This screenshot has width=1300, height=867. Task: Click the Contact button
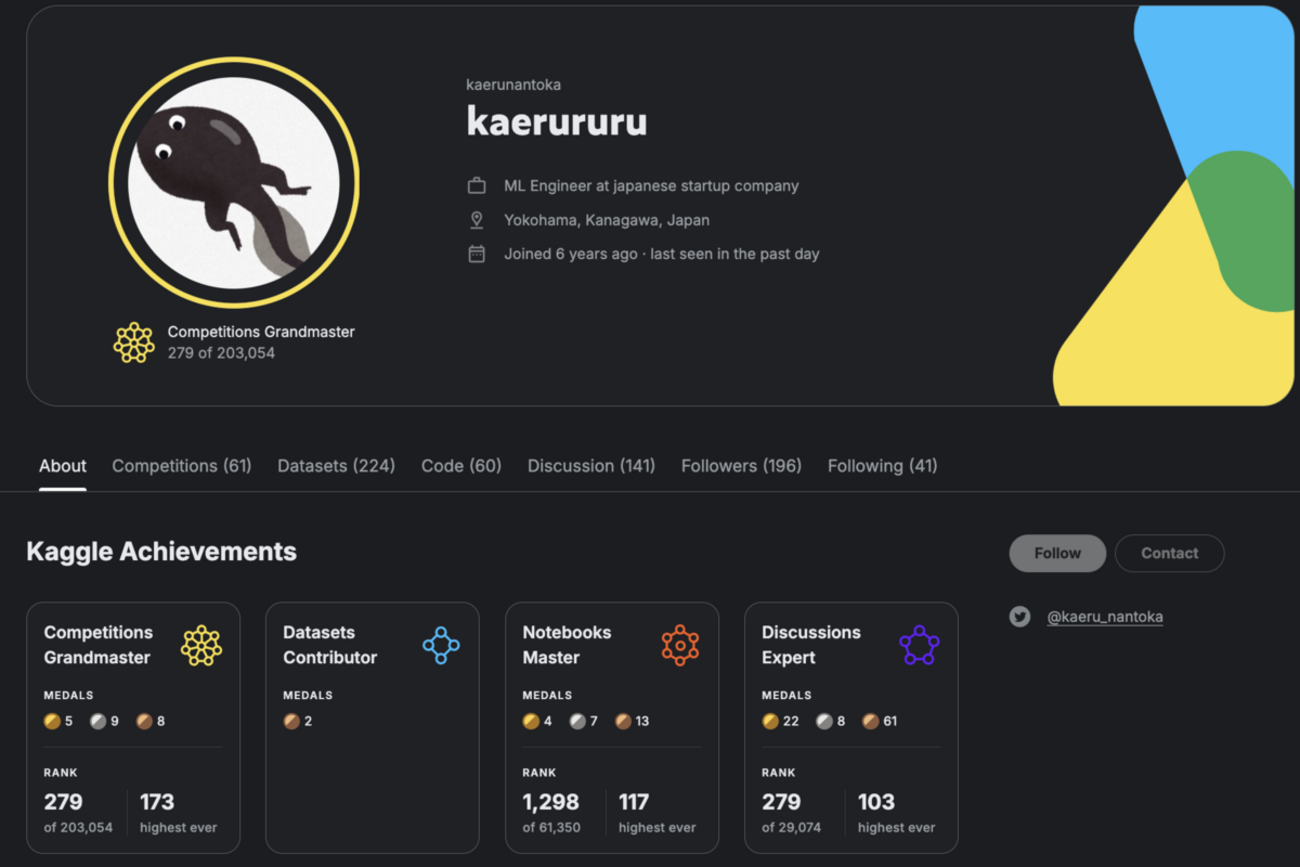[x=1169, y=553]
